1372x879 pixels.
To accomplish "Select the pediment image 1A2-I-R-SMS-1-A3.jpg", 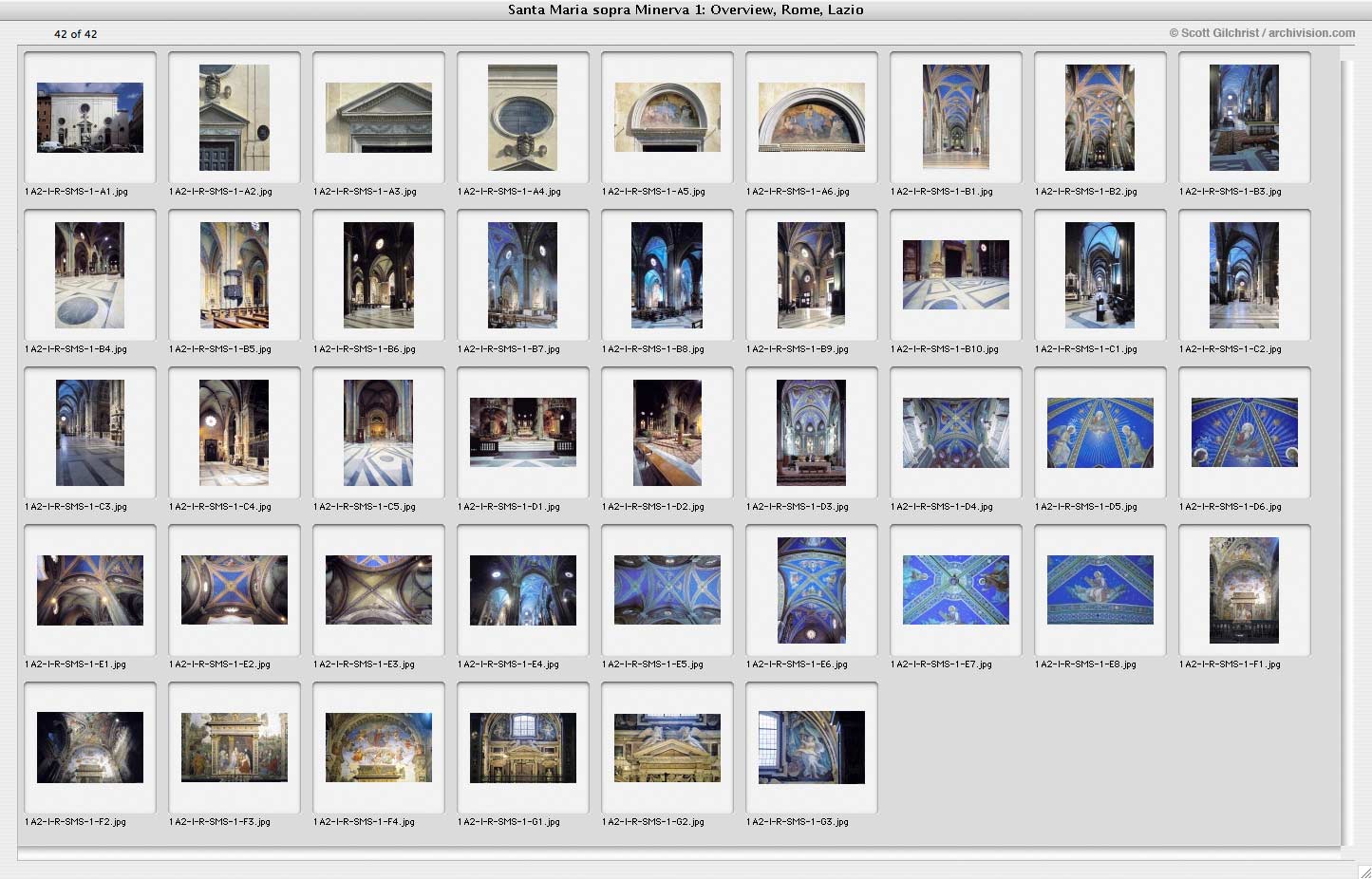I will (x=379, y=118).
